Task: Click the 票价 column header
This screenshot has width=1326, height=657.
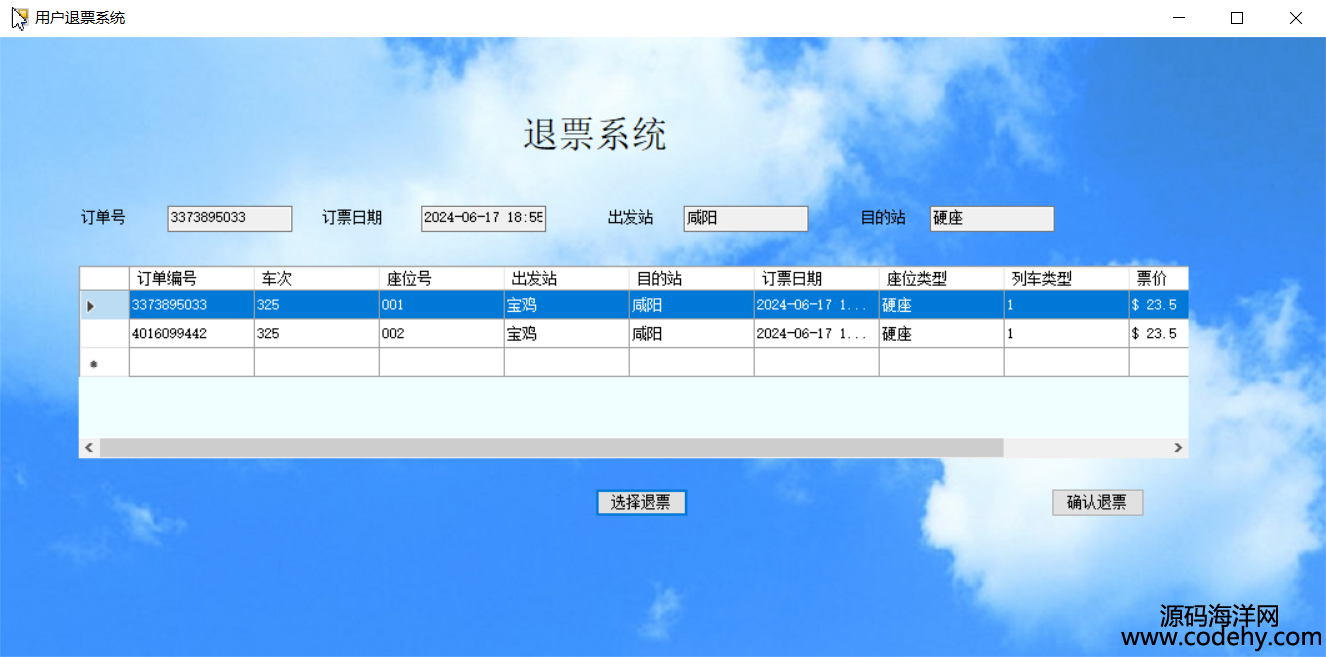Action: (x=1159, y=279)
